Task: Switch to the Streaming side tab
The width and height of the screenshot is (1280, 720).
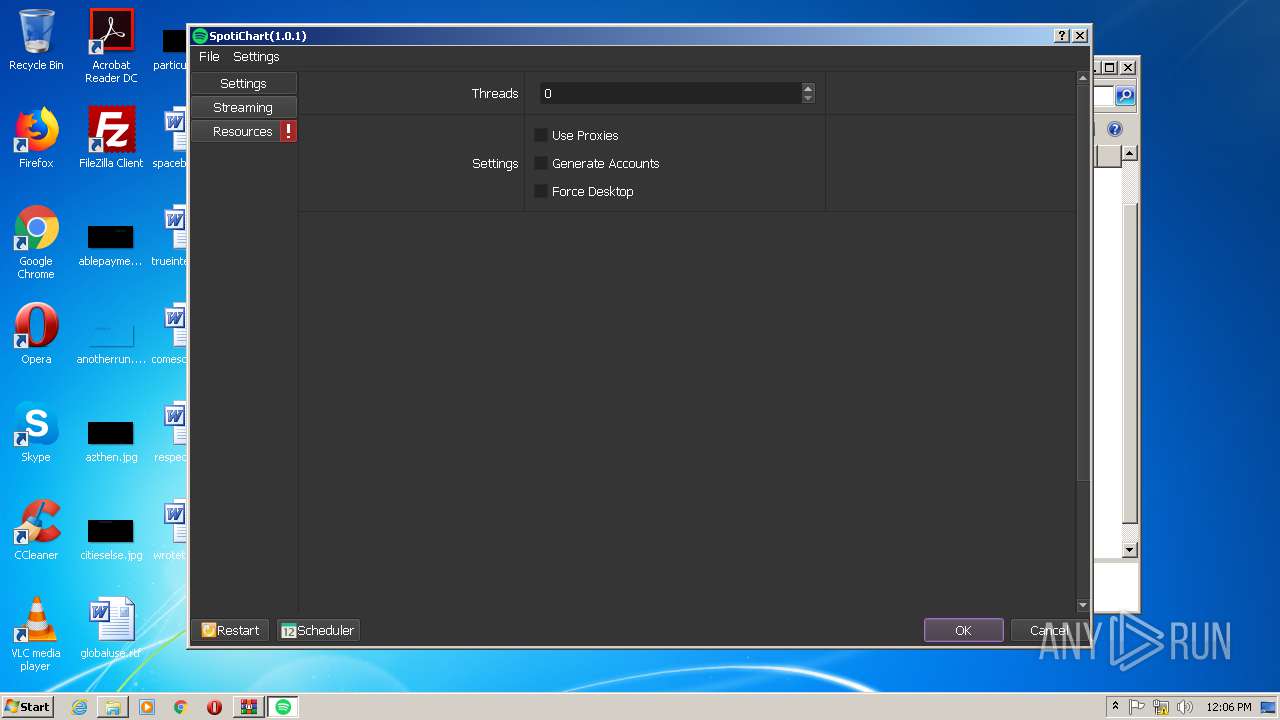Action: pyautogui.click(x=244, y=107)
